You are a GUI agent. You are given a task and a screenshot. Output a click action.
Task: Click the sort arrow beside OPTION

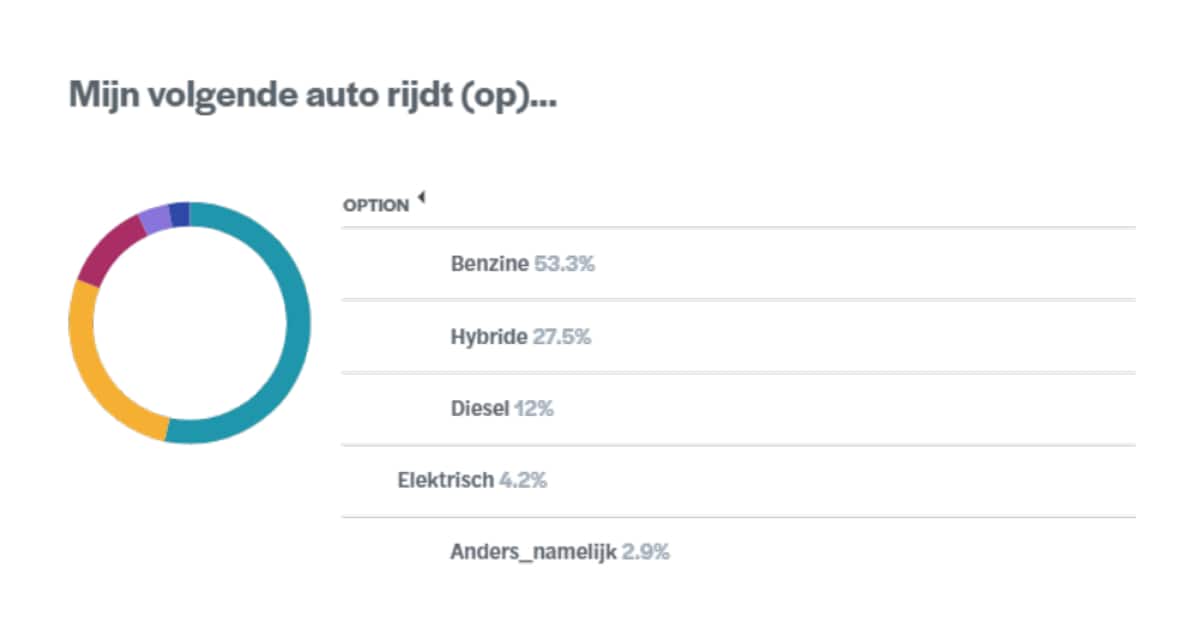click(x=421, y=198)
